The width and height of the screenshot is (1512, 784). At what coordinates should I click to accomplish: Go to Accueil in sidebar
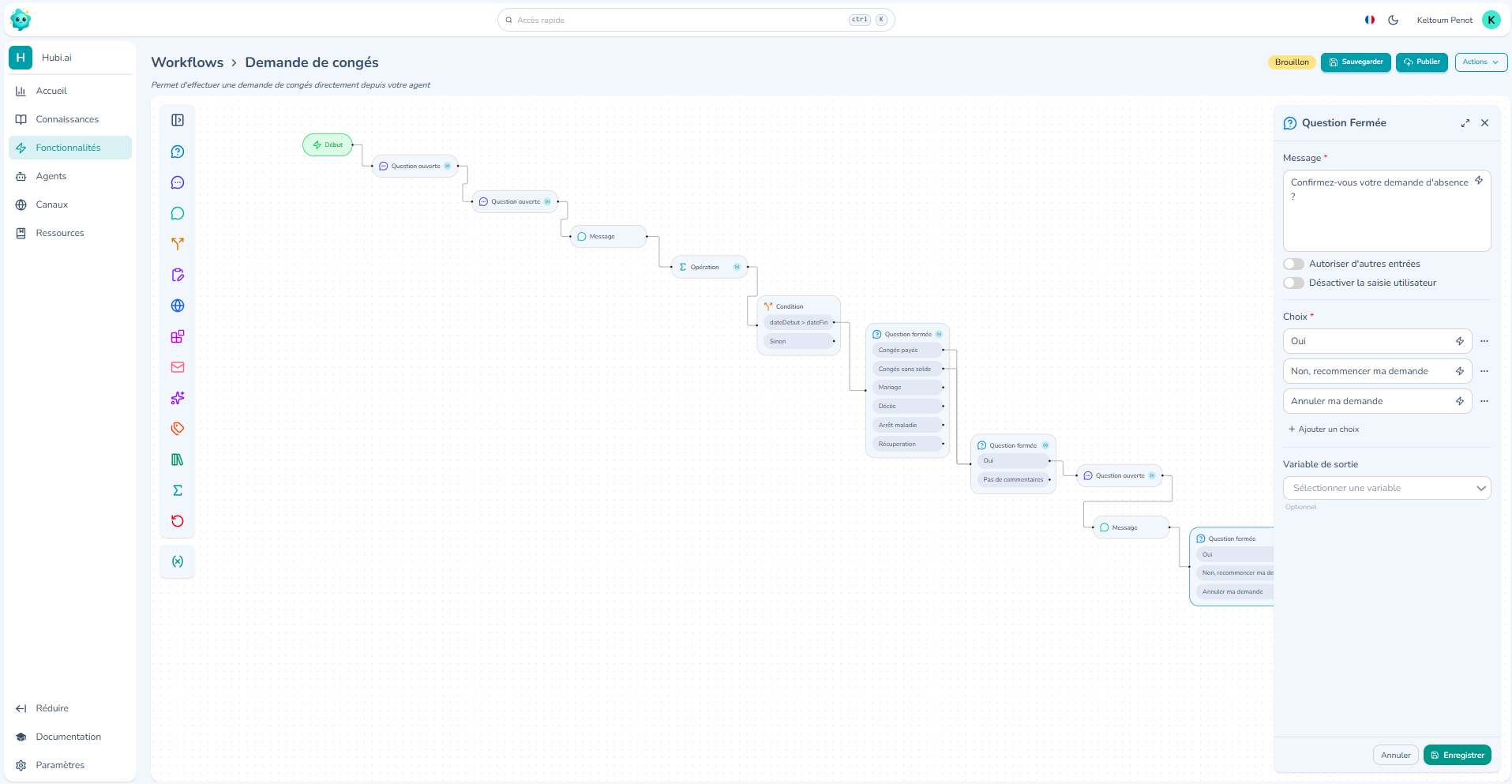point(69,91)
